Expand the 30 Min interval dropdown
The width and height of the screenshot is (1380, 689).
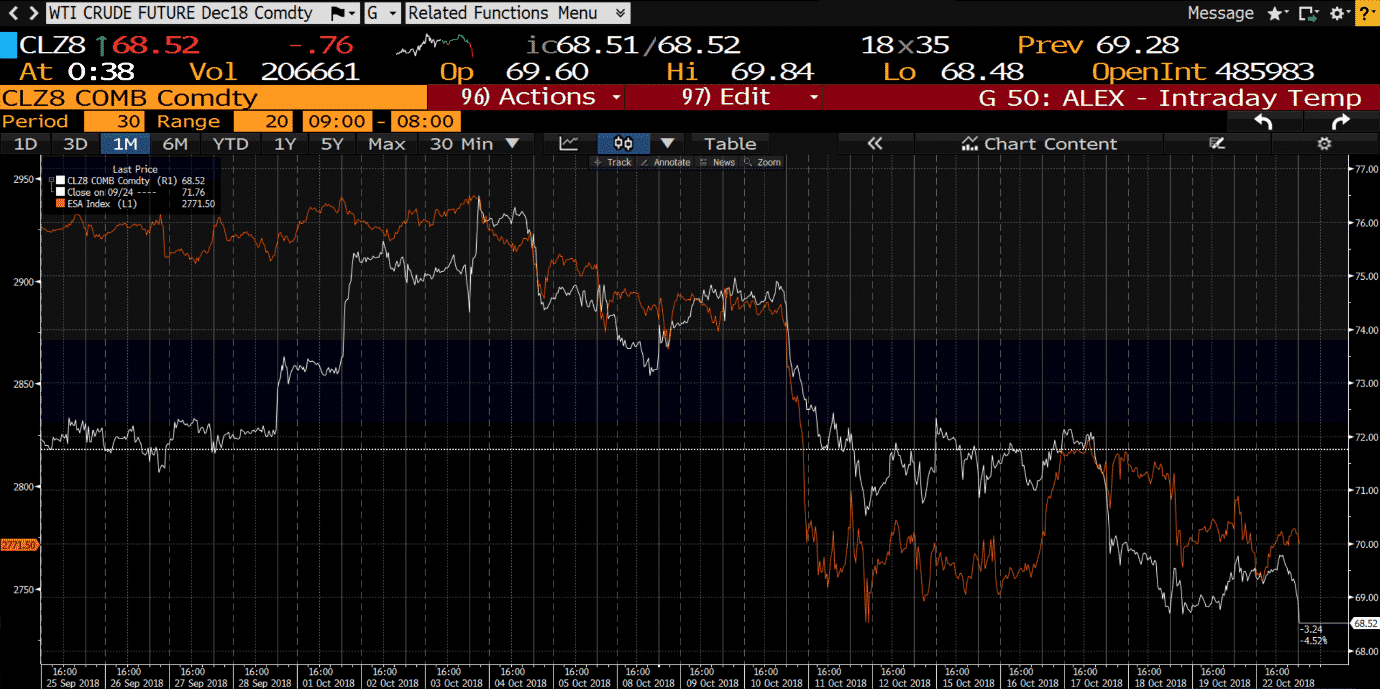coord(475,144)
